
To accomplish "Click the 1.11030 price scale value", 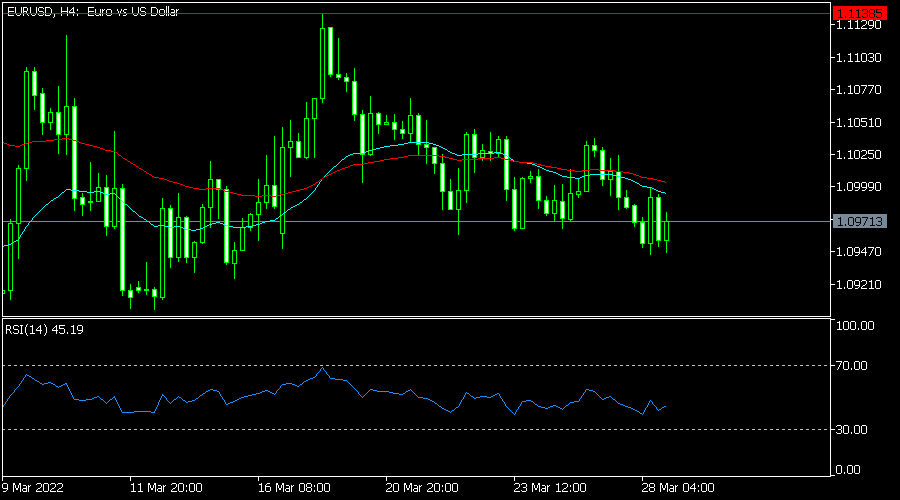I will click(x=859, y=57).
